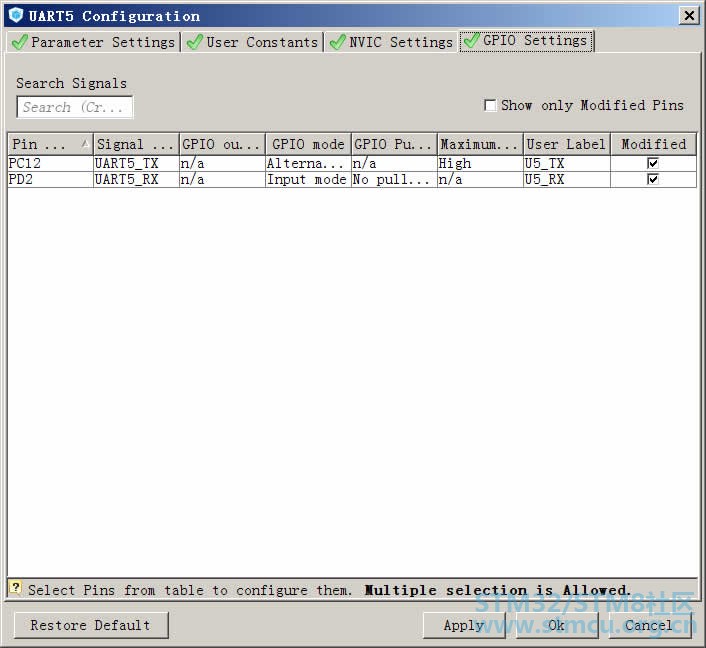The width and height of the screenshot is (706, 648).
Task: Click the GPIO output column header
Action: click(222, 144)
